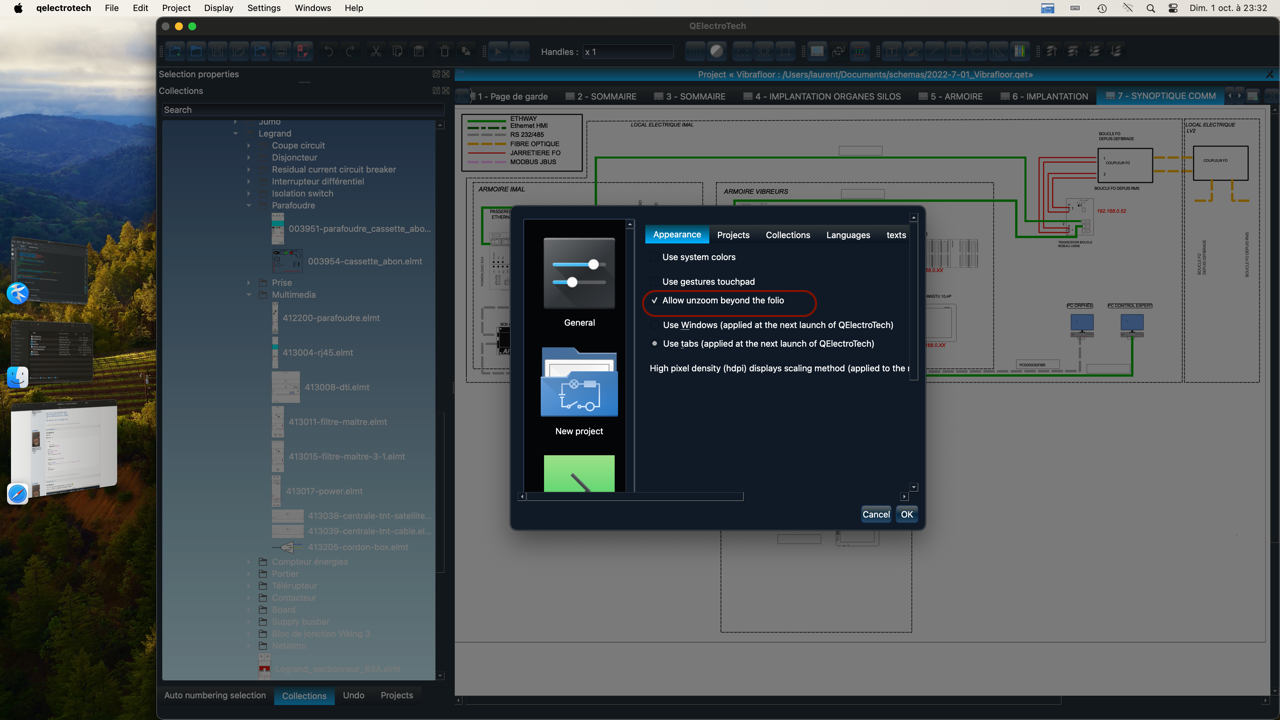Click the Undo arrow in toolbar
The height and width of the screenshot is (720, 1280).
pos(328,51)
